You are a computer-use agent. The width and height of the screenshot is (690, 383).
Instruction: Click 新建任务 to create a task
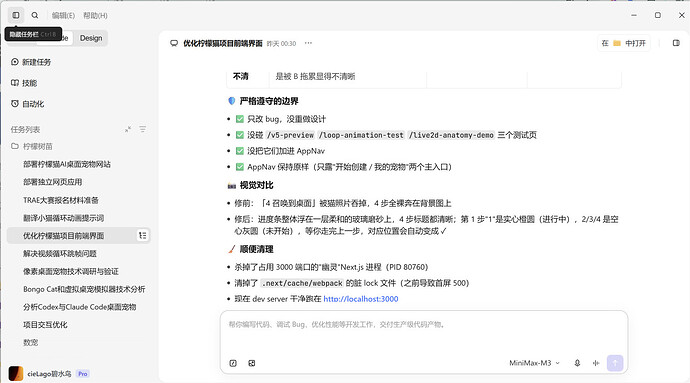pos(31,62)
